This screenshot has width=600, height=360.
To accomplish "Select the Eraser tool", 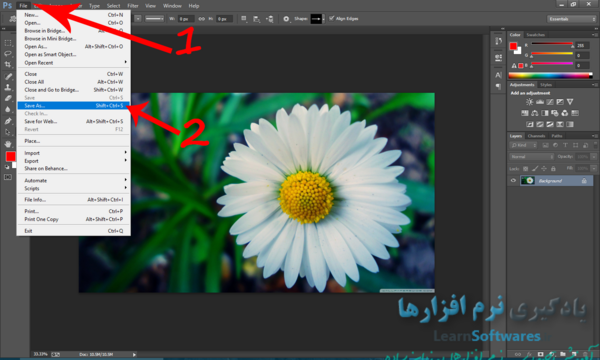I will pos(8,98).
